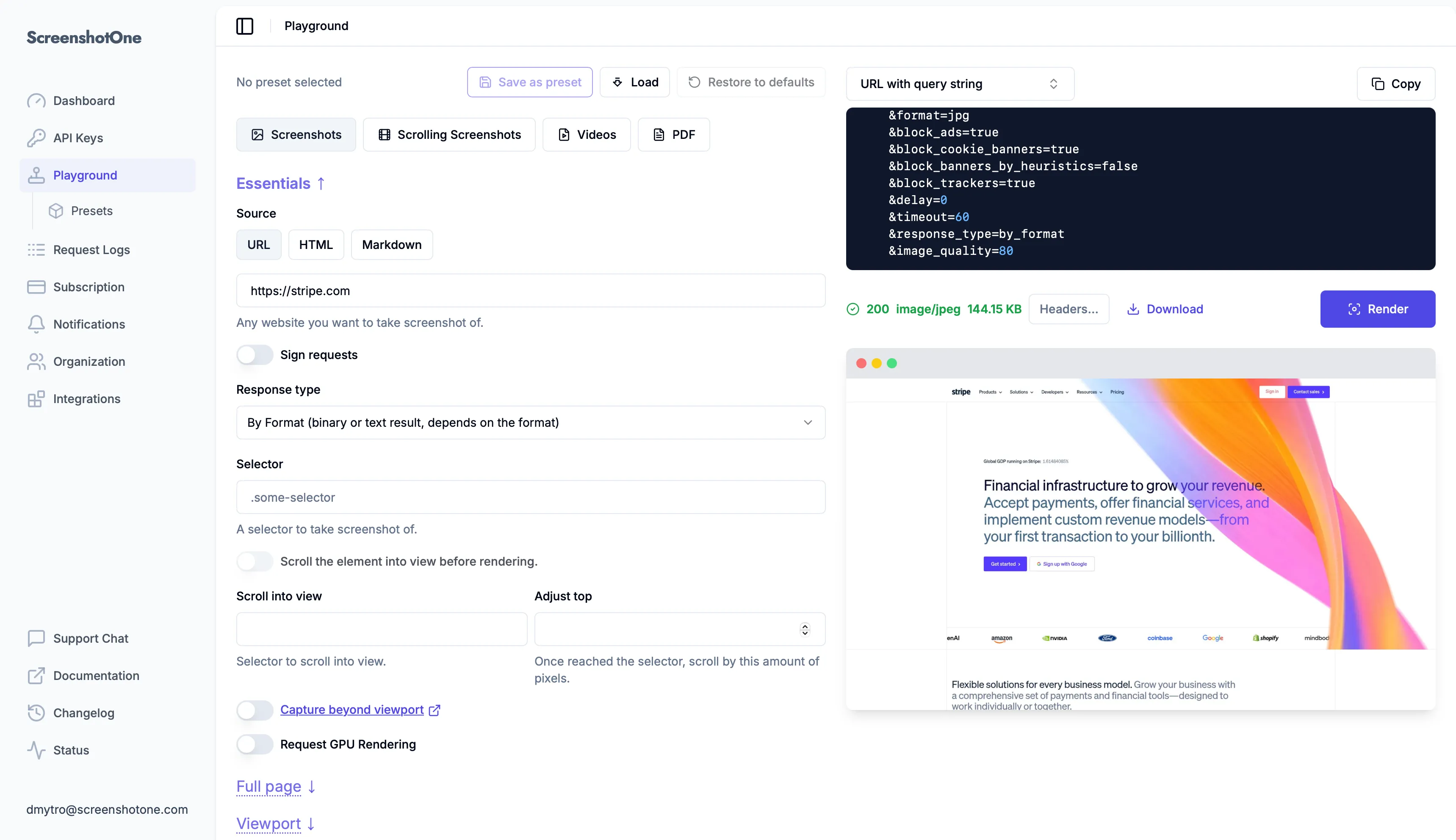Open Integrations from the sidebar icon
Image resolution: width=1456 pixels, height=840 pixels.
tap(36, 399)
